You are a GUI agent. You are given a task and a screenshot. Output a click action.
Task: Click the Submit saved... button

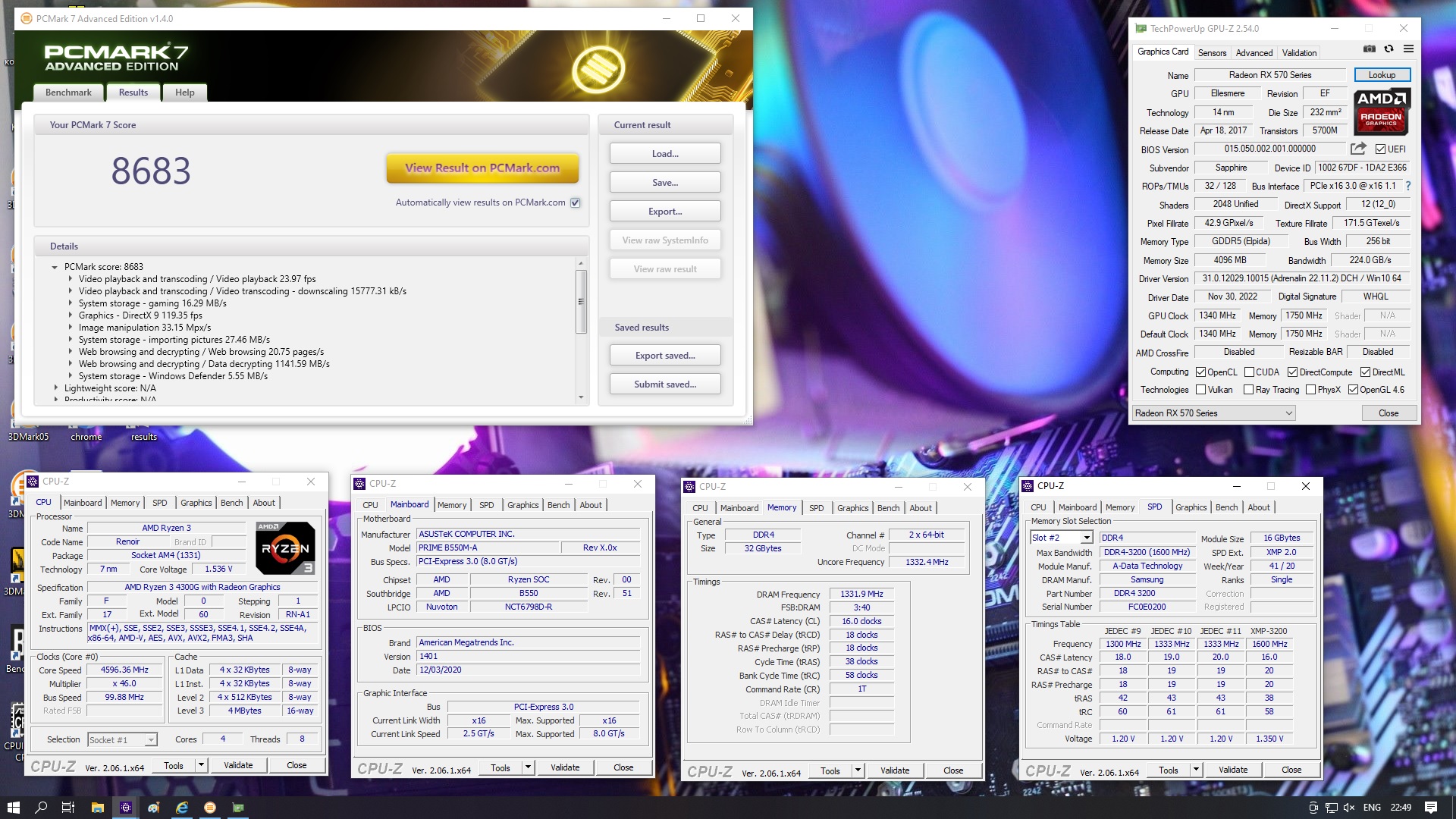pos(665,384)
